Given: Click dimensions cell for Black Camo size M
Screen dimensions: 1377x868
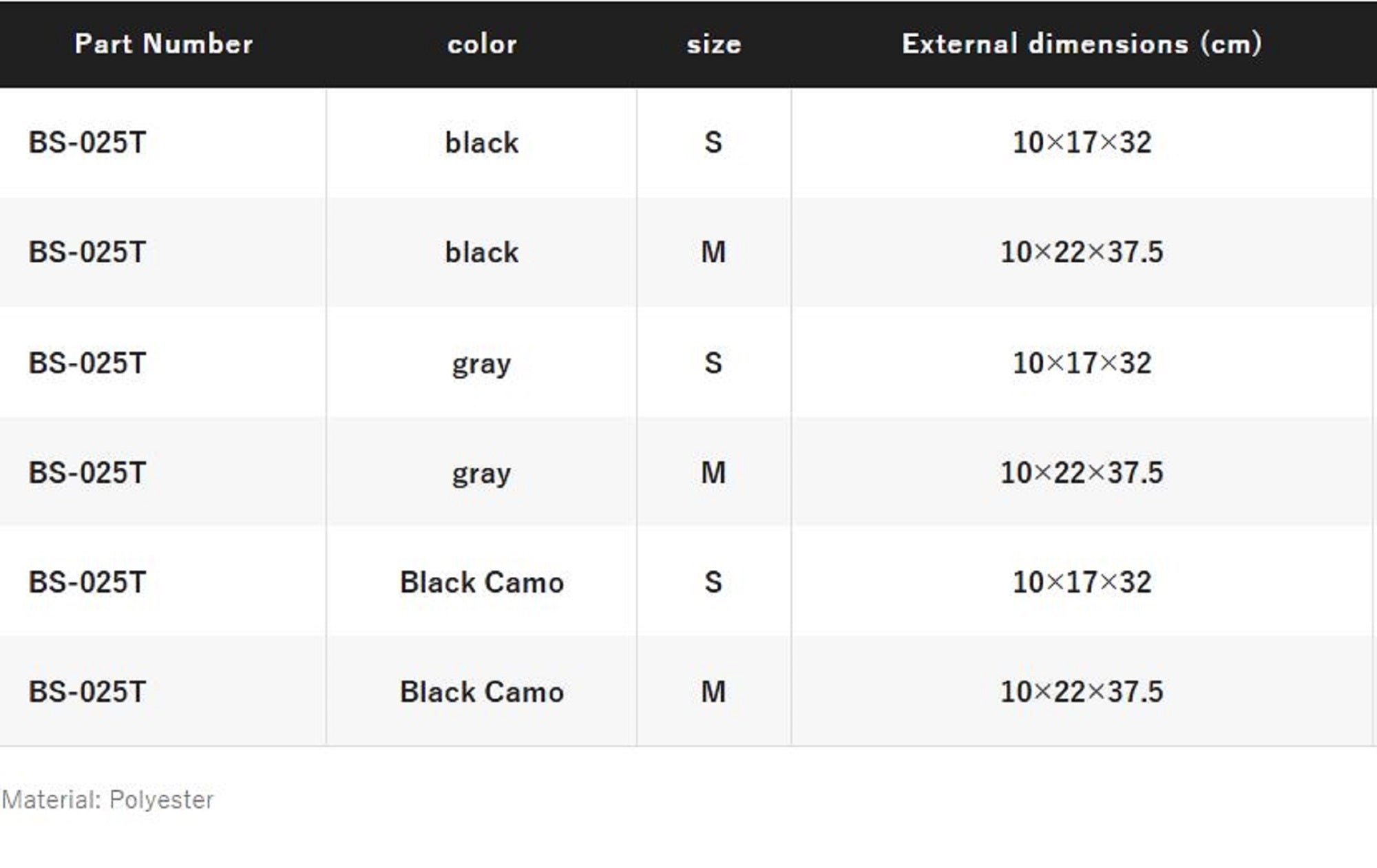Looking at the screenshot, I should (x=1082, y=692).
